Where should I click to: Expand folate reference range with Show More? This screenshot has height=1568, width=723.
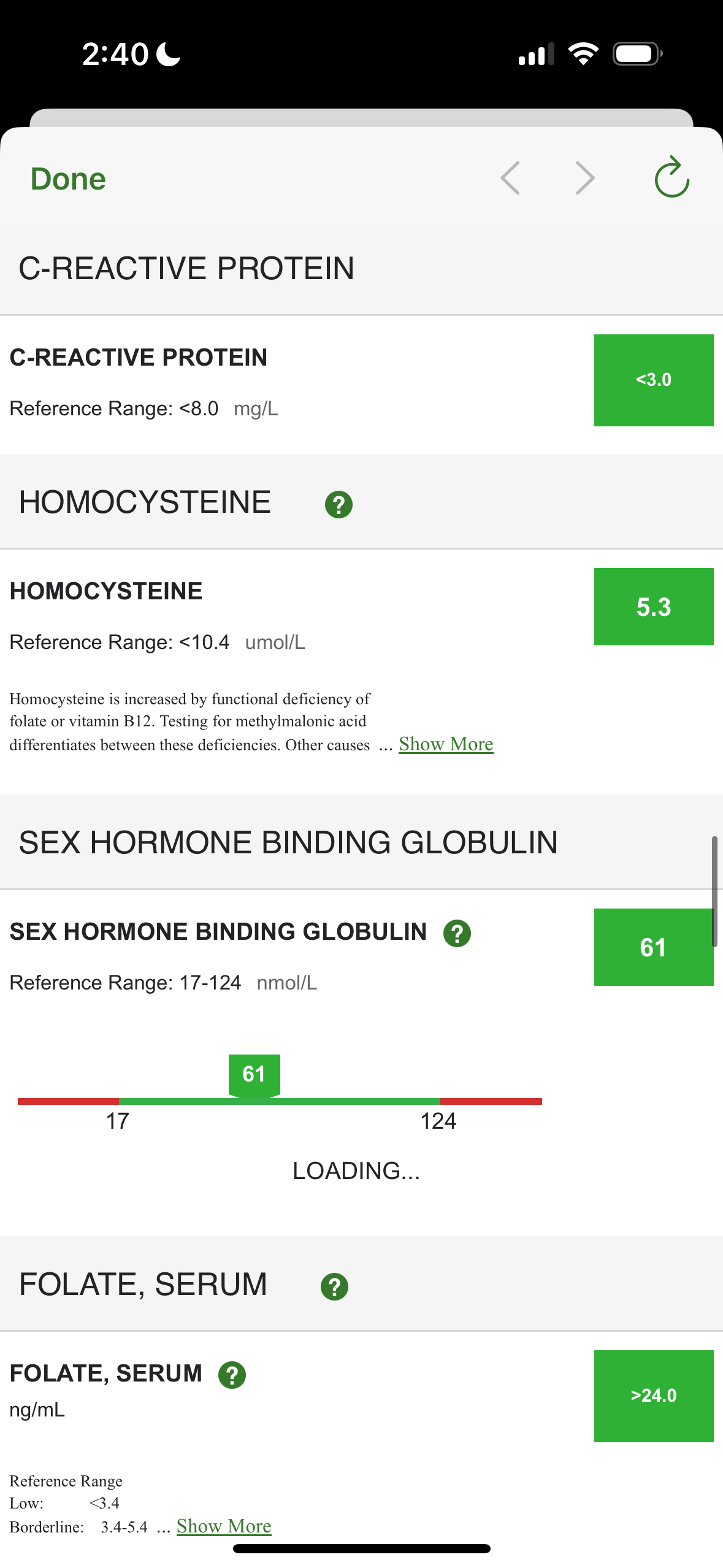(224, 1526)
